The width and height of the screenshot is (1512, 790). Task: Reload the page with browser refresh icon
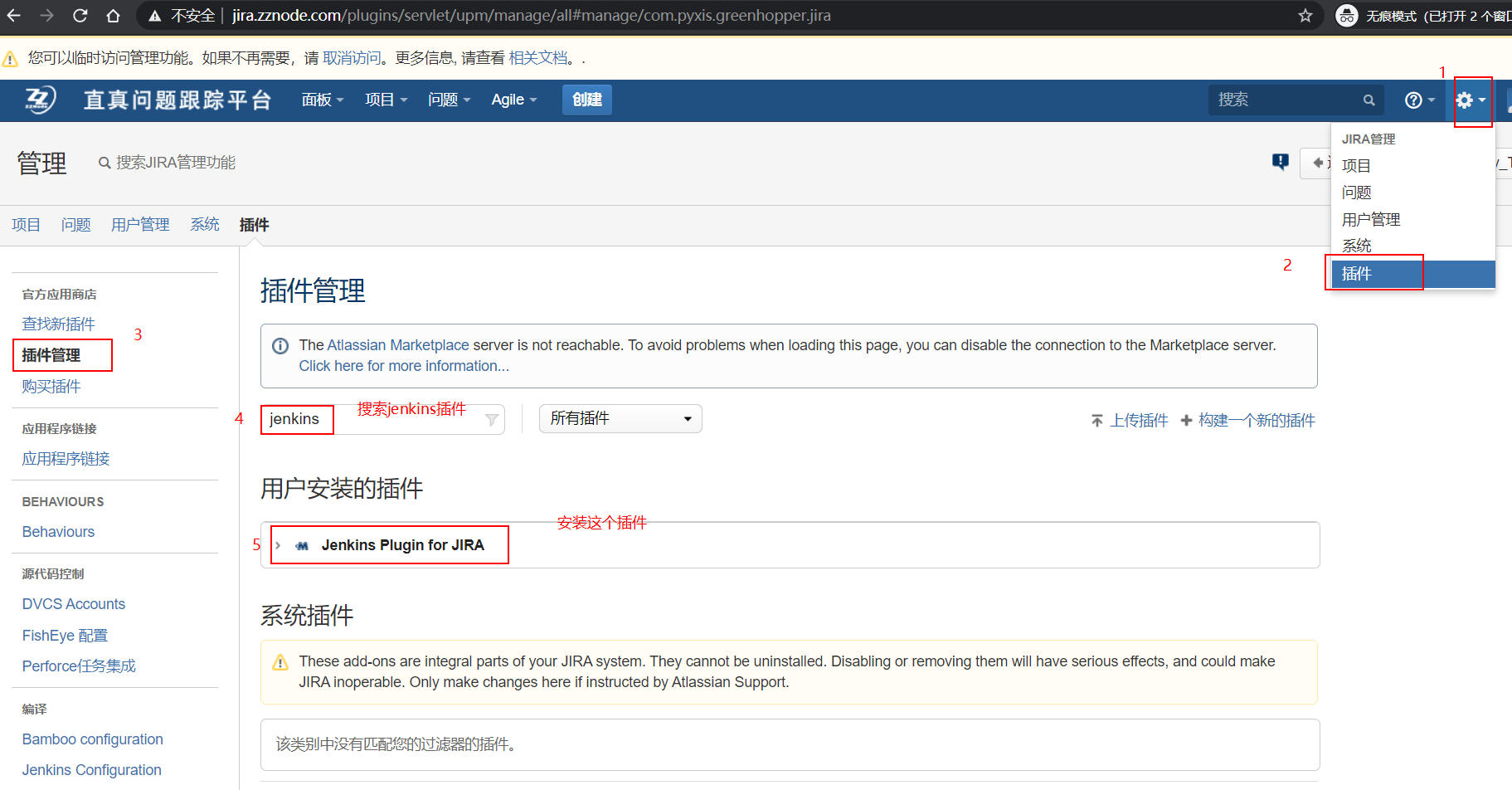click(80, 16)
